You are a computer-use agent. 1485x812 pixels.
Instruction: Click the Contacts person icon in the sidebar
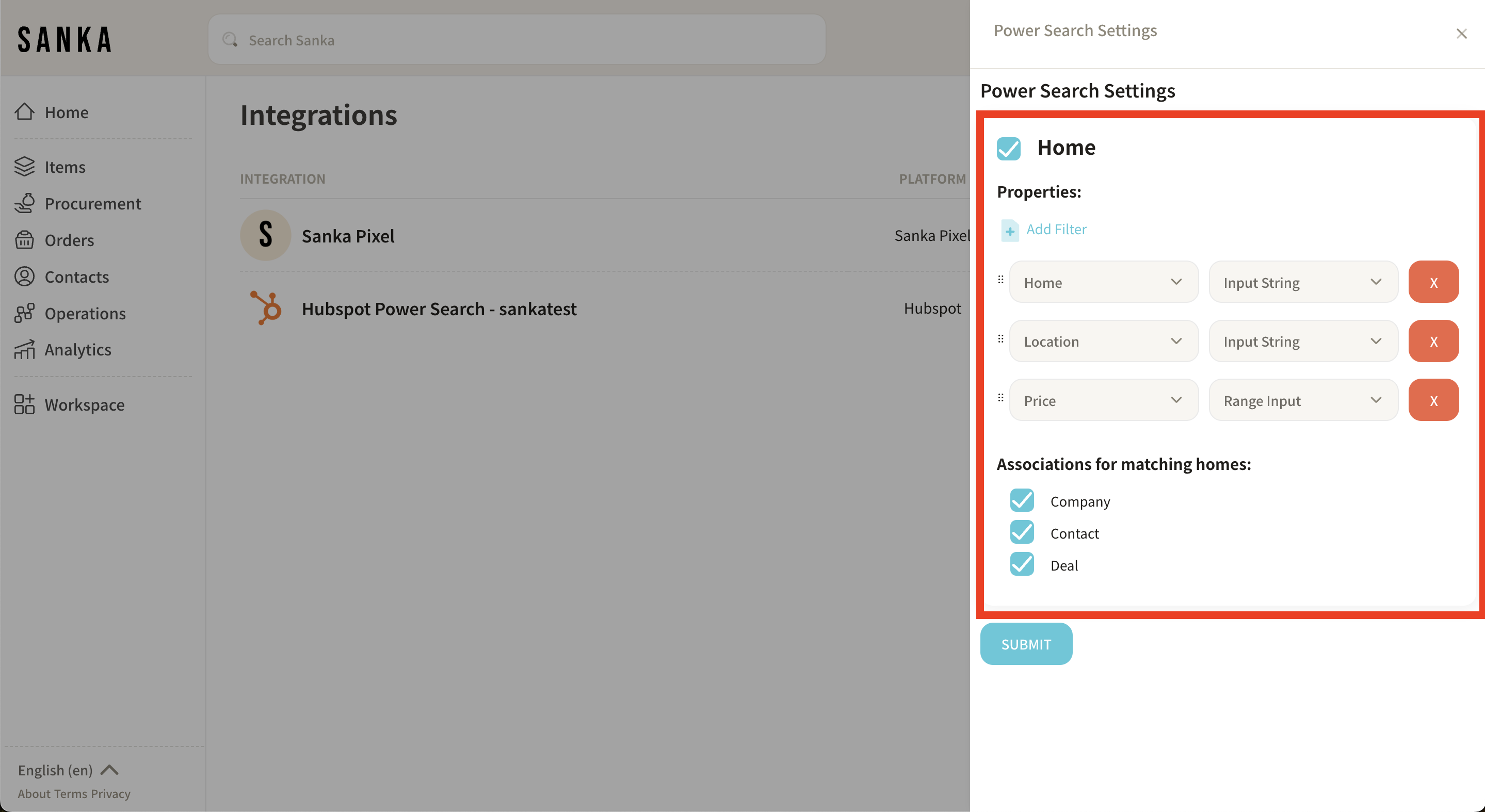point(24,277)
